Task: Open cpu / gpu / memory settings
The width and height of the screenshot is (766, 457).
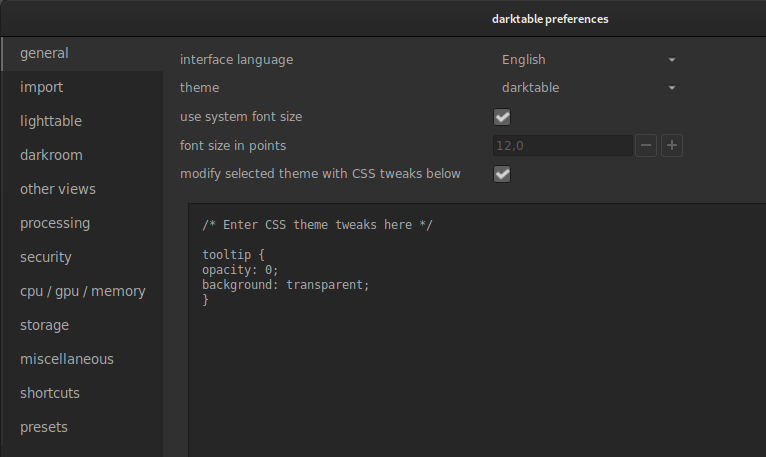Action: point(83,291)
